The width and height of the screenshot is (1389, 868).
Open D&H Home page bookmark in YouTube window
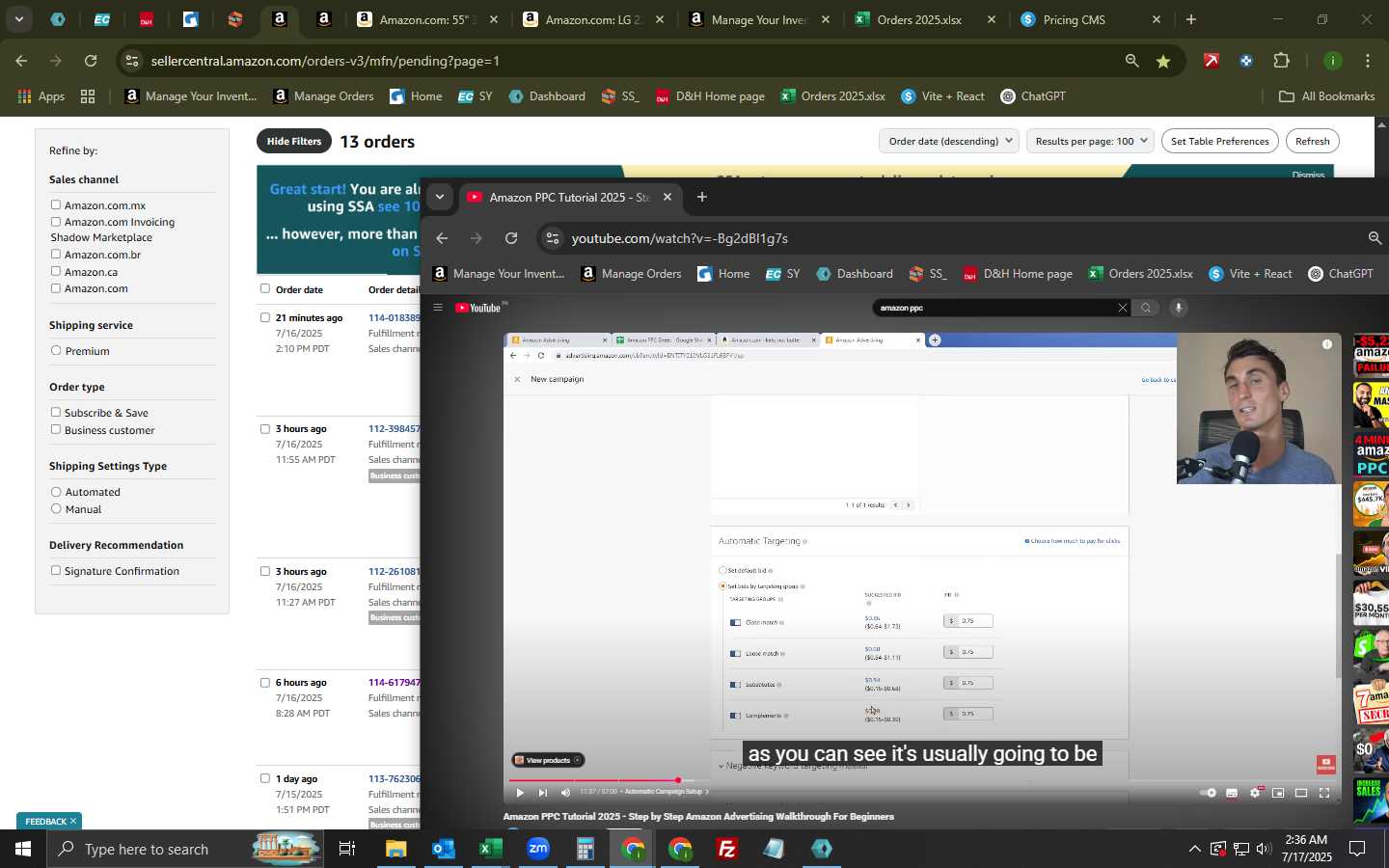point(1018,274)
